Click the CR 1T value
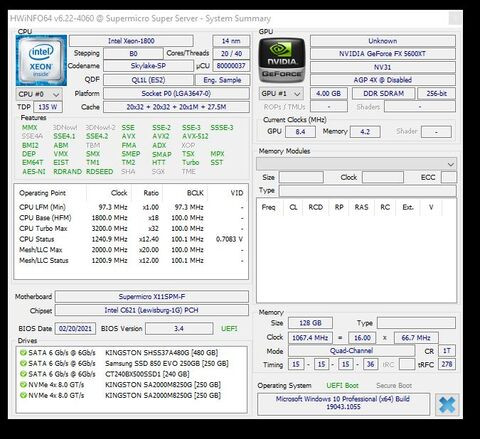480x439 pixels. [x=447, y=351]
